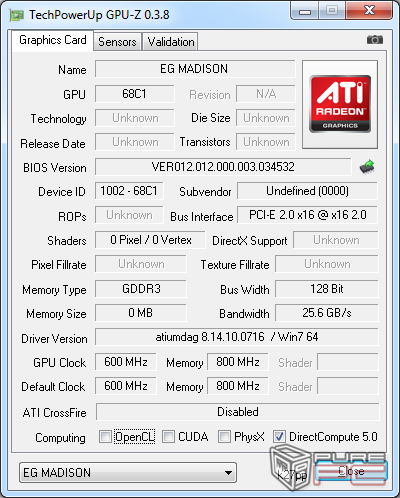Click the Device ID field
The image size is (400, 498).
coord(129,191)
